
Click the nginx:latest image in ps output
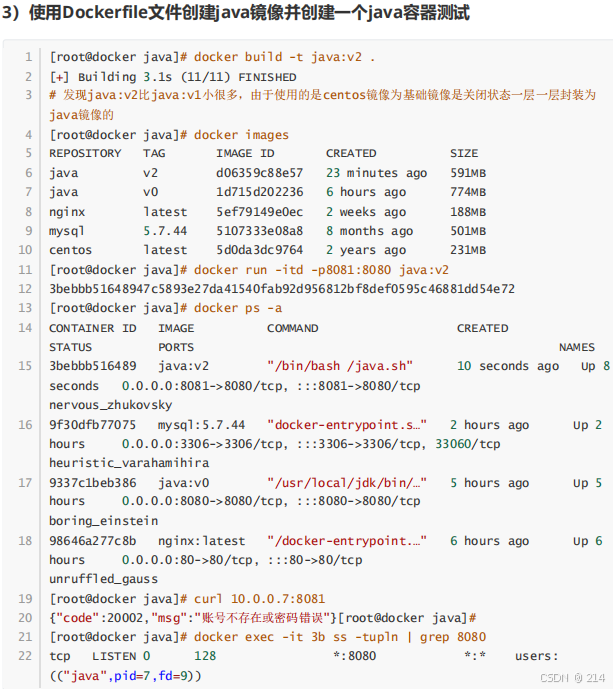[202, 541]
